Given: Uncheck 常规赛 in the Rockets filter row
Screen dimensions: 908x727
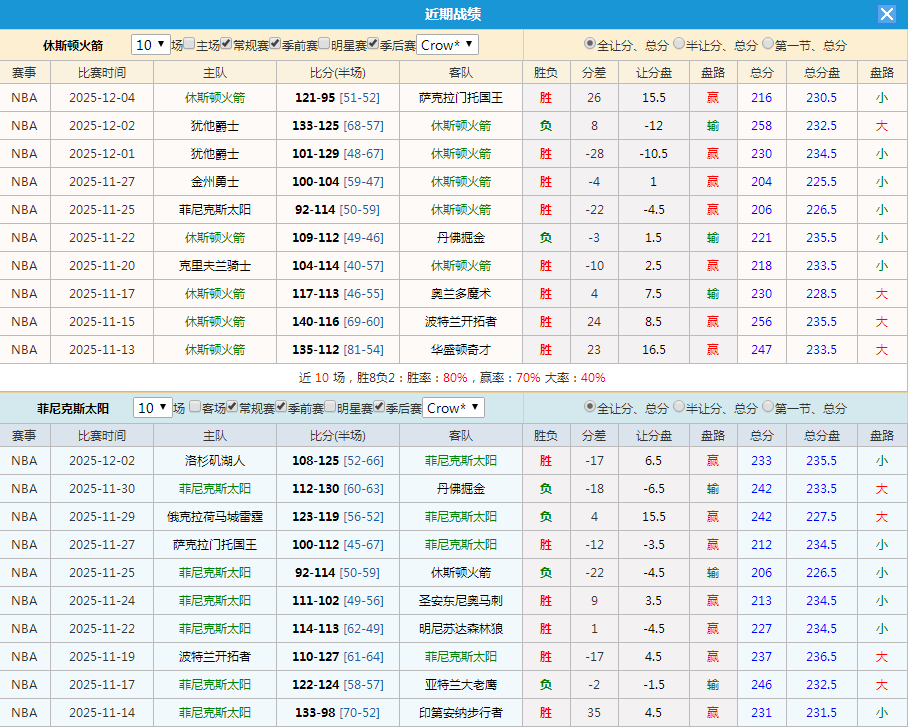Looking at the screenshot, I should click(x=224, y=44).
